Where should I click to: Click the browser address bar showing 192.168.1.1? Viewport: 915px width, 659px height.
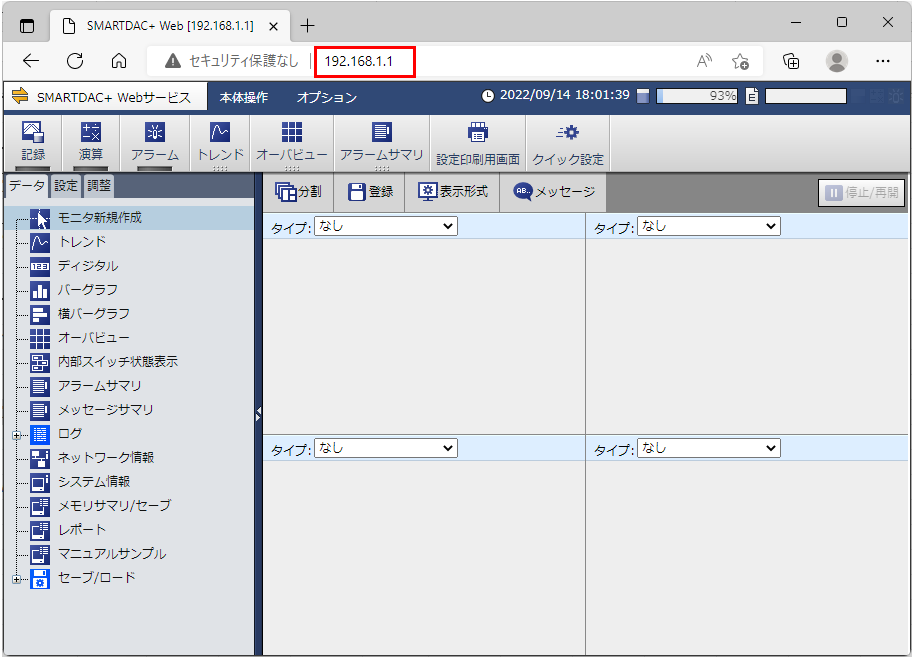[x=364, y=61]
